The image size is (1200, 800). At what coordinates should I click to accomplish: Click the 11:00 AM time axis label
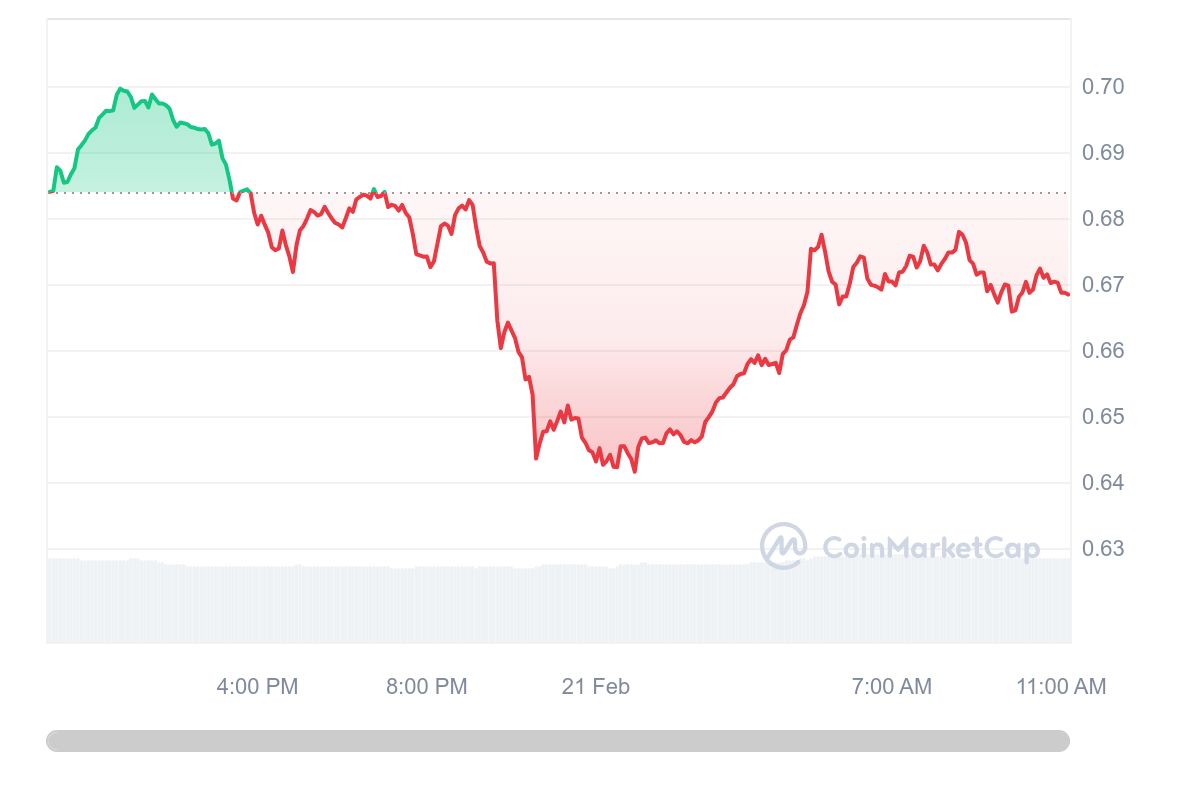click(x=1061, y=687)
